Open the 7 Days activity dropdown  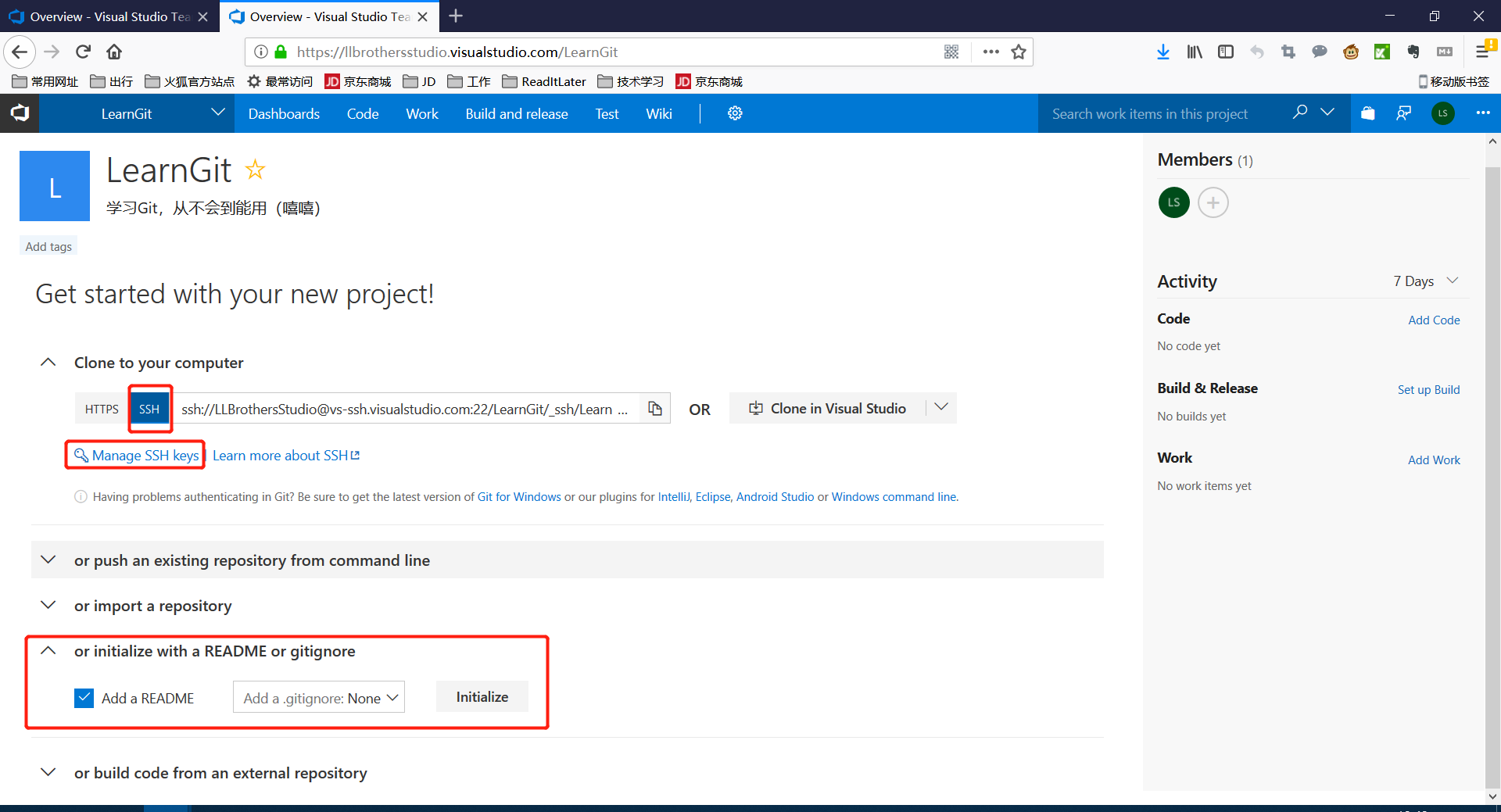[x=1425, y=281]
